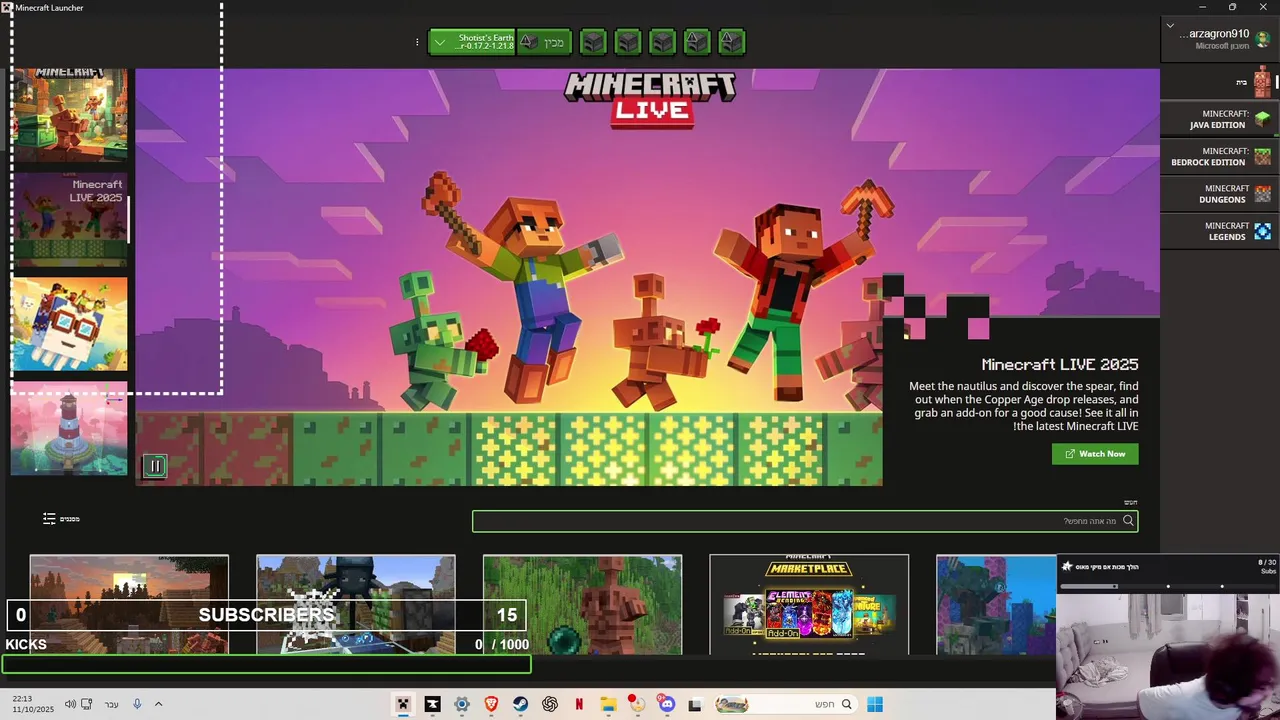
Task: Open Minecraft: Java Edition tab
Action: (x=1218, y=119)
